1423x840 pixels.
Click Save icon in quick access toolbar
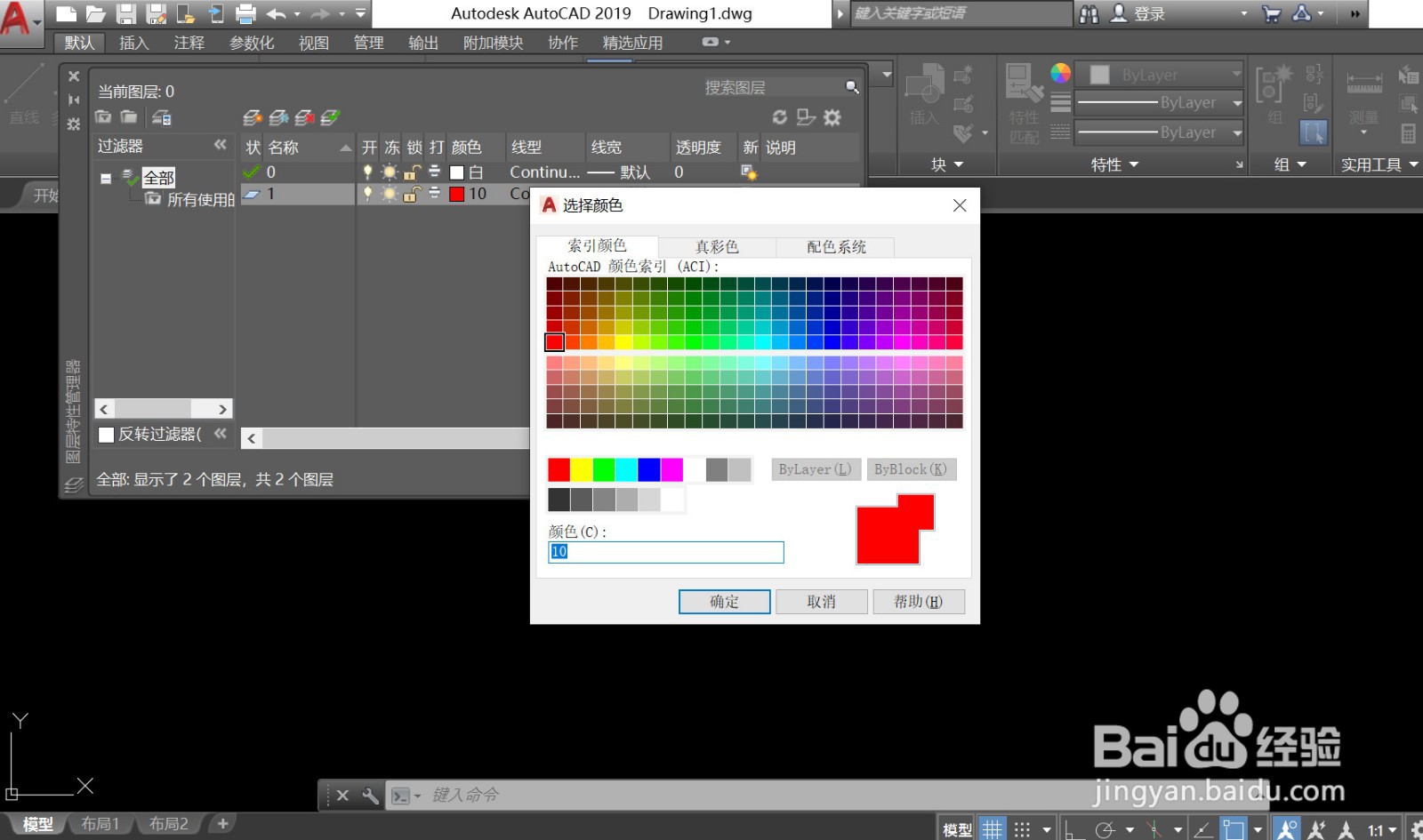pos(126,13)
